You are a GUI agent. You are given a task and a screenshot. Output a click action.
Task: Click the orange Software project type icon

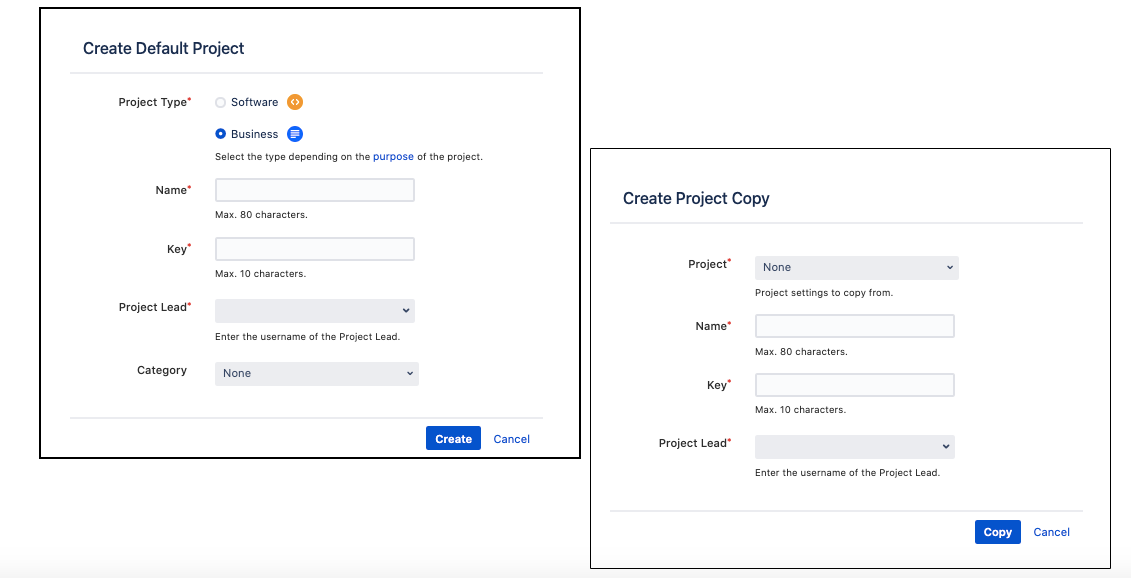[x=294, y=102]
